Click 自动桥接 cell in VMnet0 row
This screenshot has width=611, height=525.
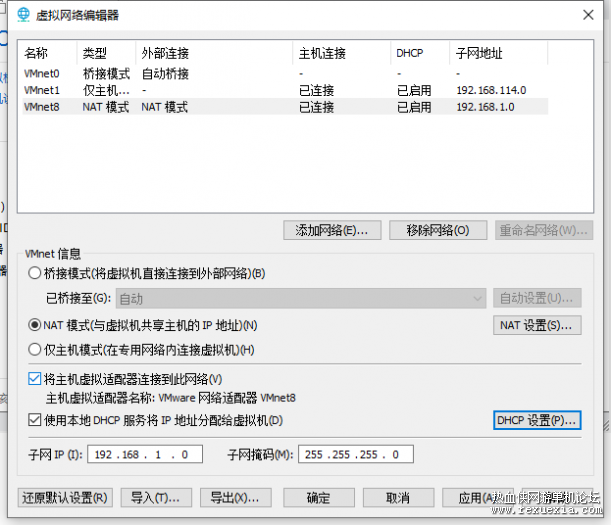tap(165, 73)
